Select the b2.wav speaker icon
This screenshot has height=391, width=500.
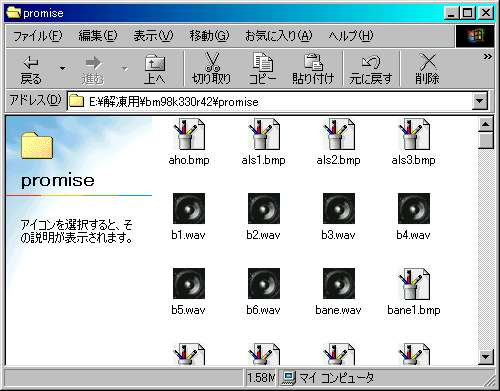click(x=264, y=209)
